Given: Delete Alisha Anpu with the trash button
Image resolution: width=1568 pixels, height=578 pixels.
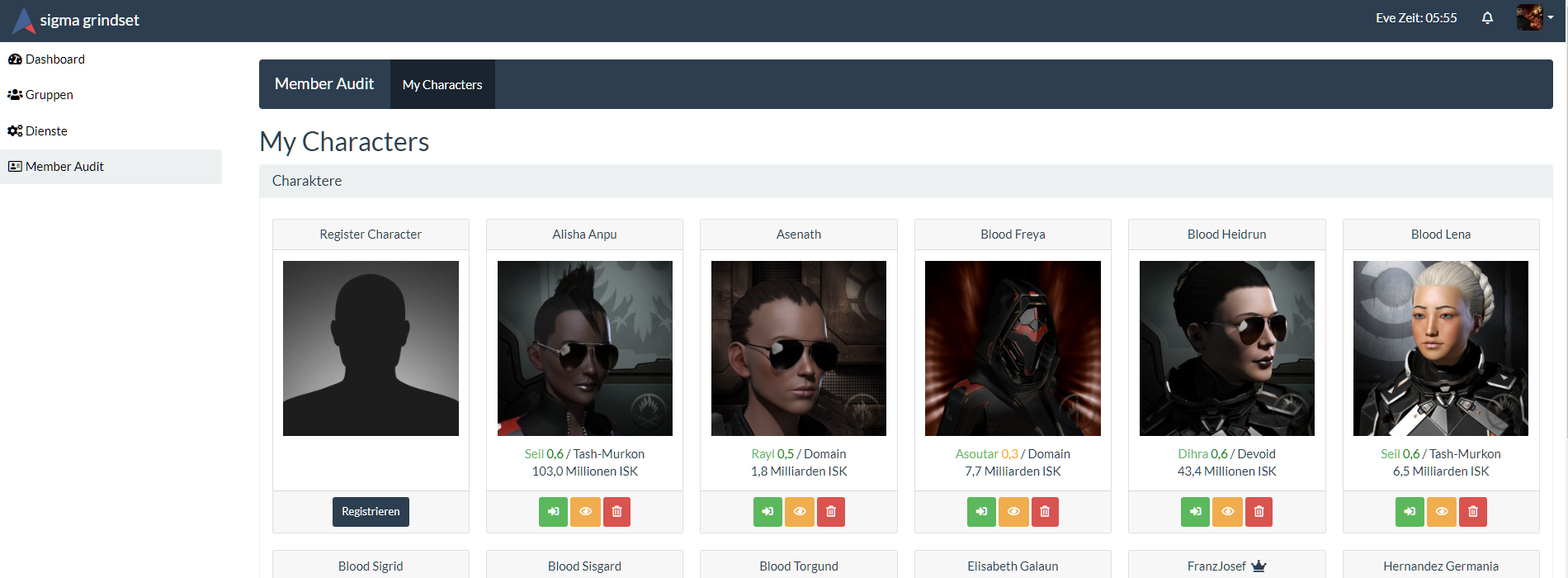Looking at the screenshot, I should 616,512.
